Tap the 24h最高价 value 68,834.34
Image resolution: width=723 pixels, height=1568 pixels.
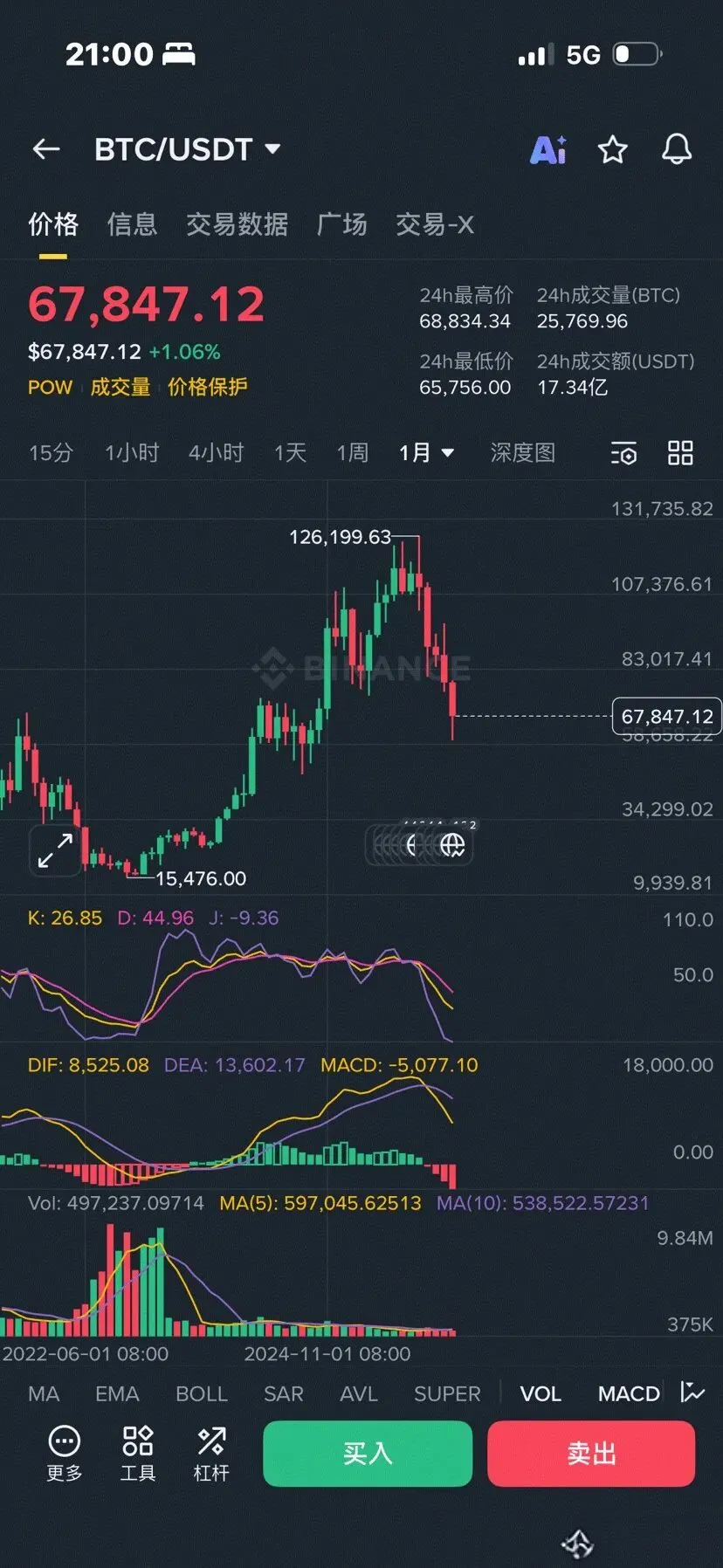pos(465,321)
